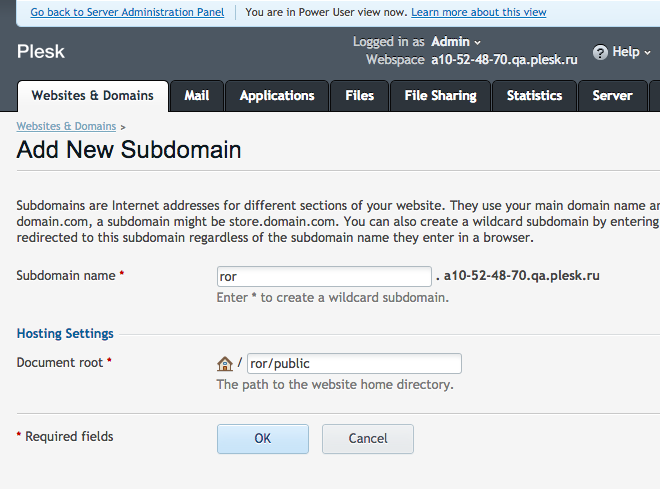Click the Add New Subdomain page title
Viewport: 660px width, 489px height.
(x=129, y=150)
